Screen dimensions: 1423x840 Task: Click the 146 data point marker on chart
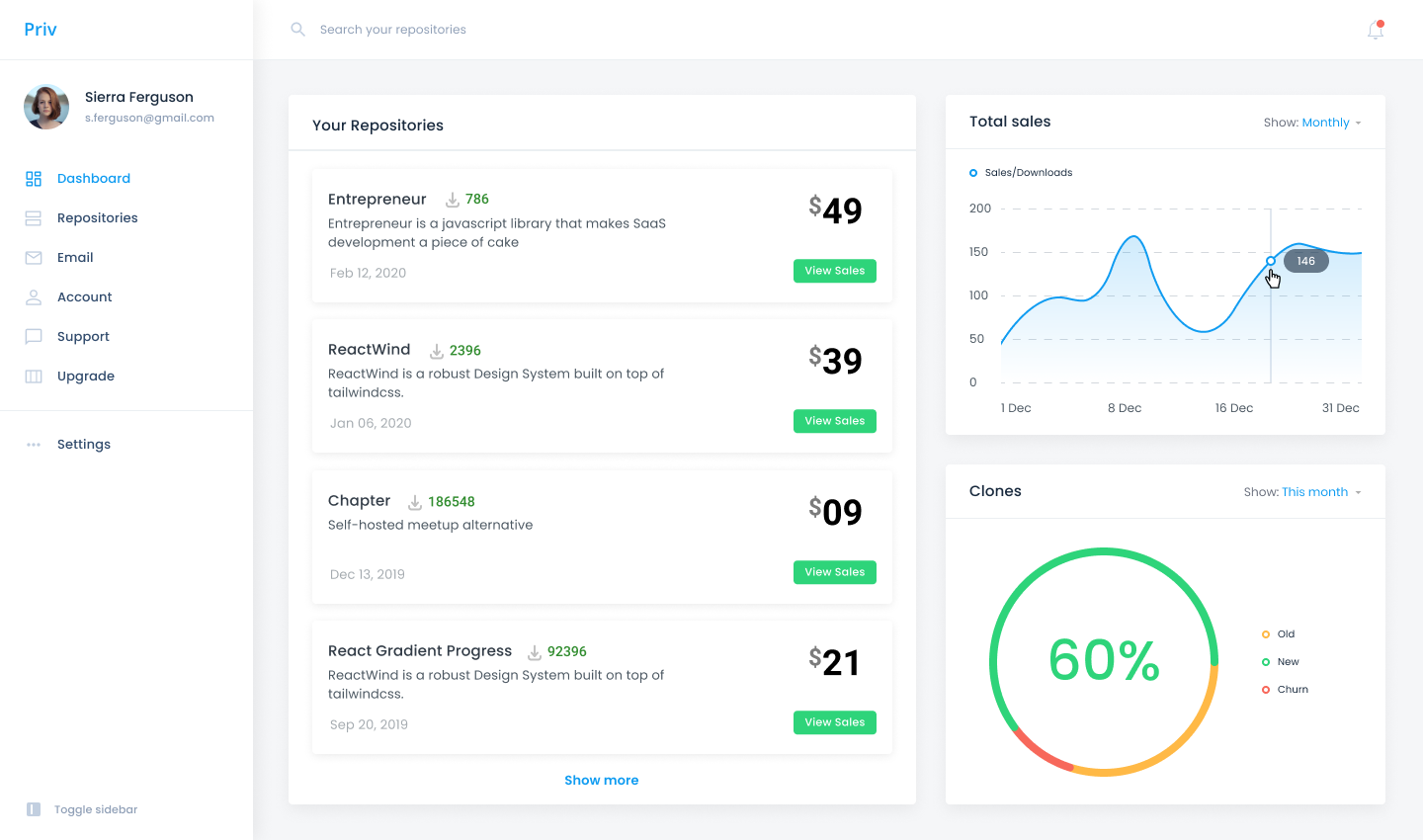pyautogui.click(x=1271, y=261)
